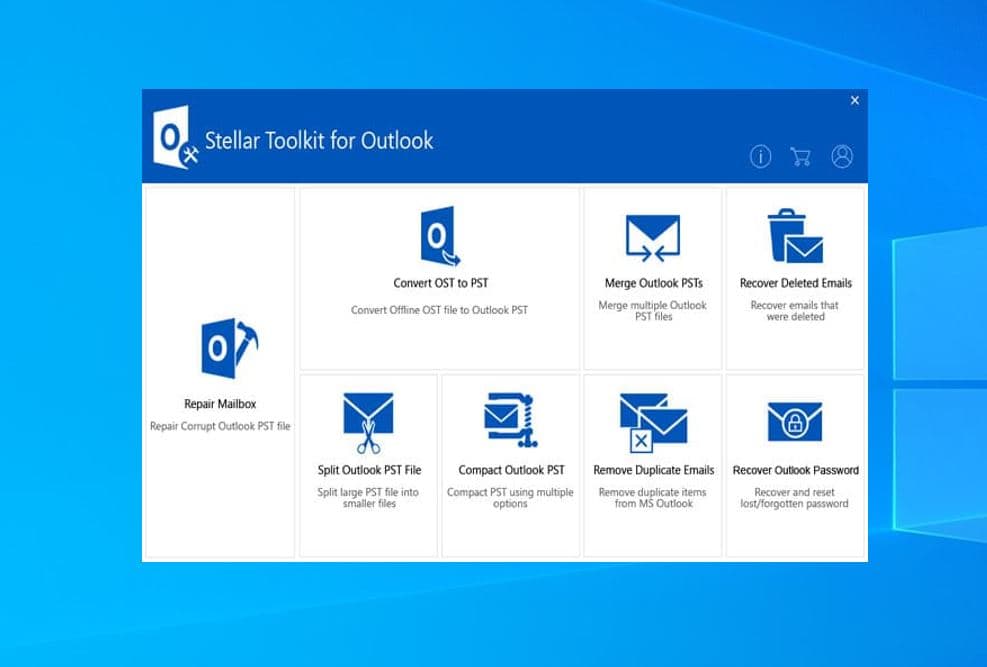
Task: Choose the Split Outlook PST scissors icon
Action: coord(368,423)
